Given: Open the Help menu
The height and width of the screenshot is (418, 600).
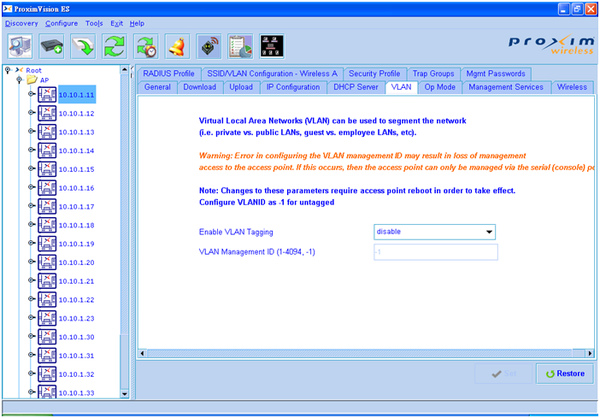Looking at the screenshot, I should coord(137,23).
